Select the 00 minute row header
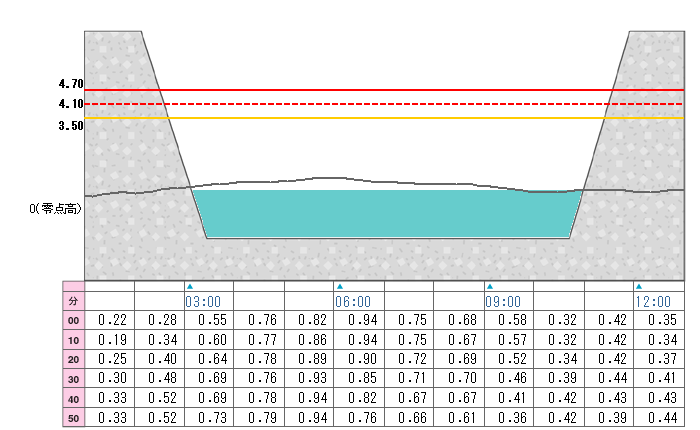The height and width of the screenshot is (430, 700). (72, 320)
